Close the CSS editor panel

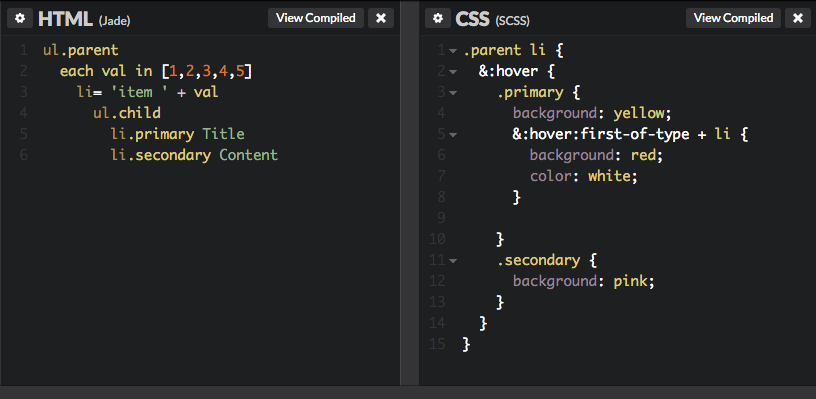coord(798,18)
